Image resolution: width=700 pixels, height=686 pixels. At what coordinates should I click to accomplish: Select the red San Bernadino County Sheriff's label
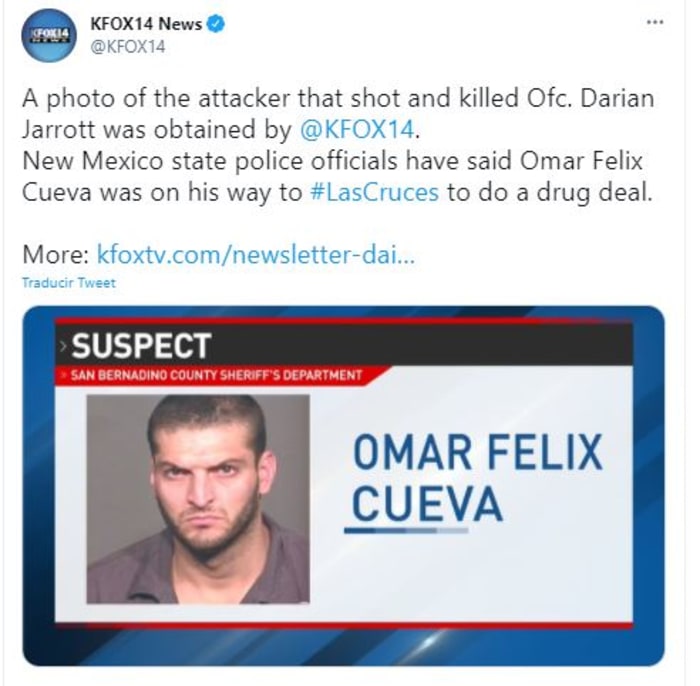tap(208, 376)
